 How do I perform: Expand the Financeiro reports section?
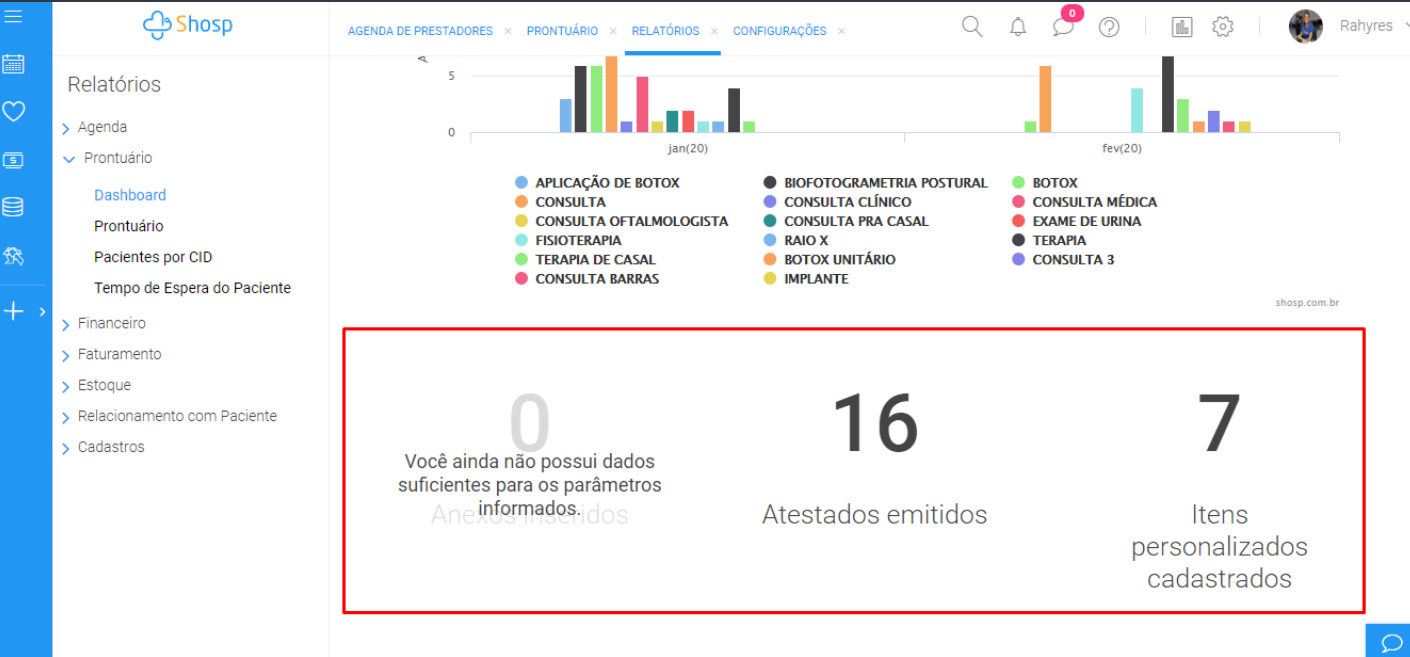pyautogui.click(x=111, y=323)
